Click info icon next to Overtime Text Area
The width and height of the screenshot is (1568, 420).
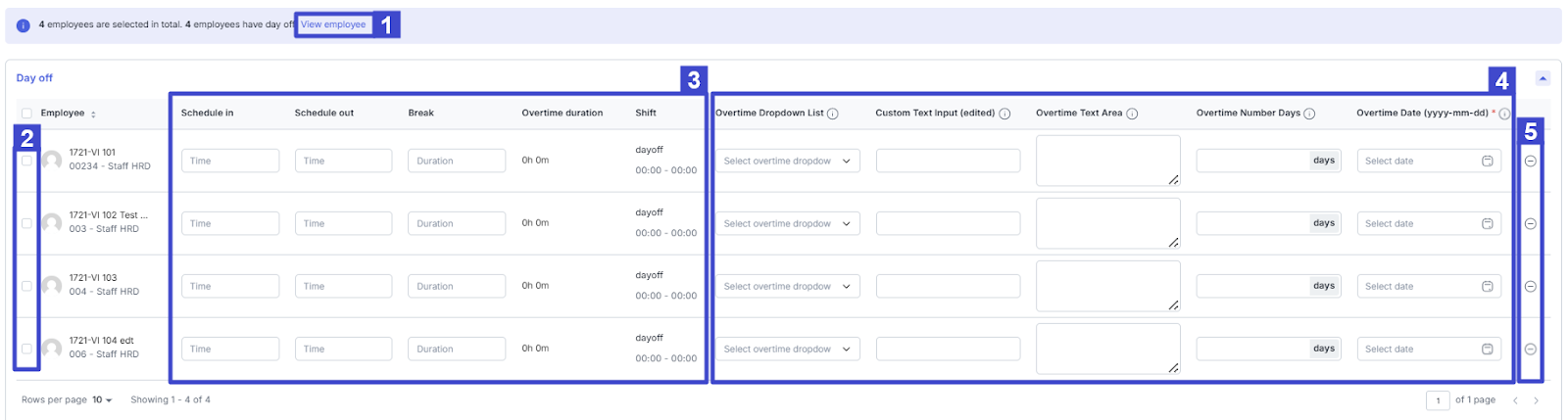pos(1132,114)
